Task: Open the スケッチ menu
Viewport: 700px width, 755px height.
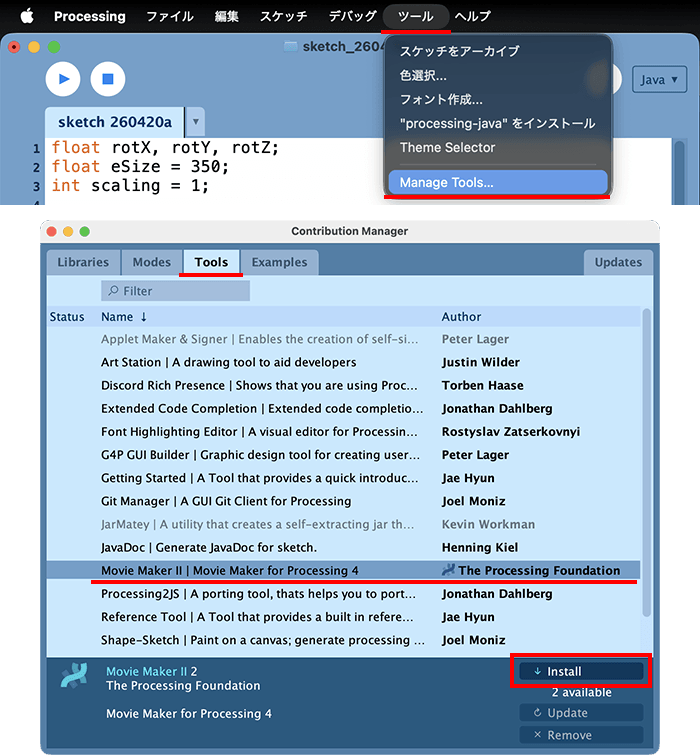Action: click(x=284, y=16)
